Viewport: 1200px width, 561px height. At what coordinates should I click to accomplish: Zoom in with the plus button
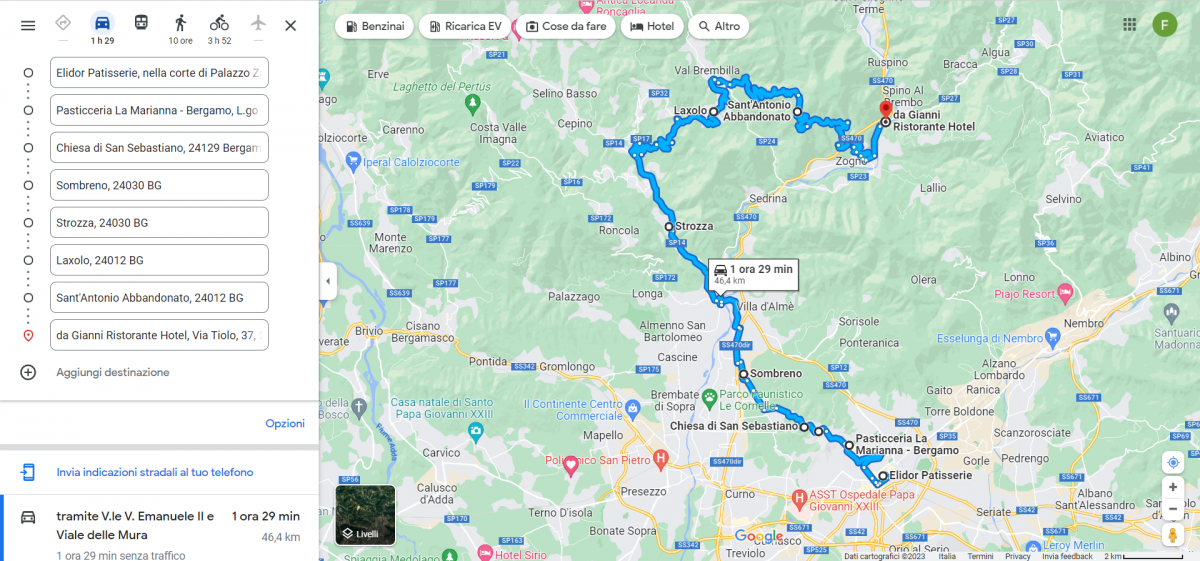[1173, 487]
